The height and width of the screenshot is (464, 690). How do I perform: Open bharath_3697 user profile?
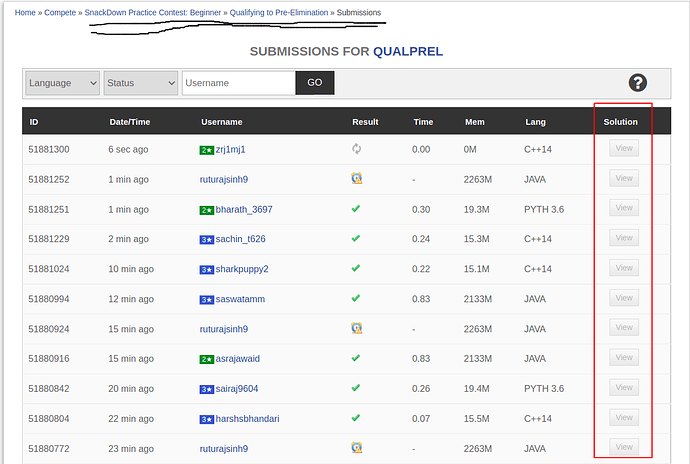click(x=244, y=209)
